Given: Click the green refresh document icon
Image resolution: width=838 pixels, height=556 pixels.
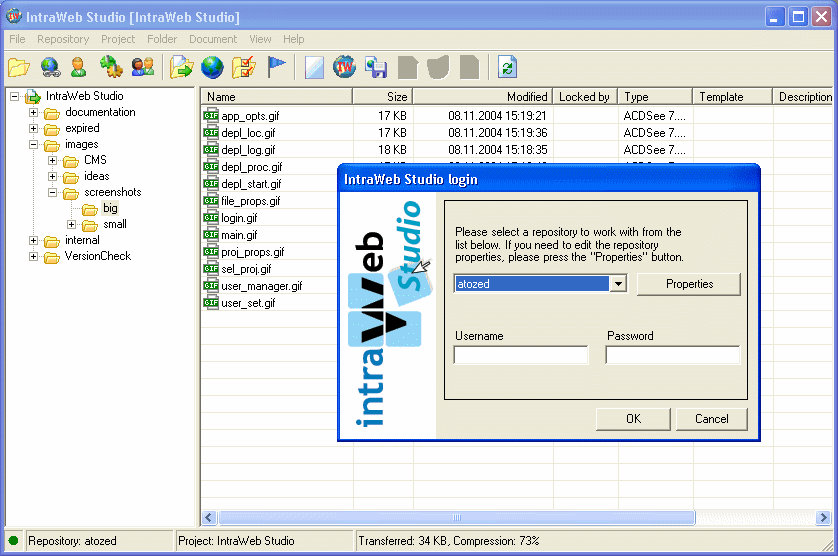Looking at the screenshot, I should pyautogui.click(x=507, y=67).
